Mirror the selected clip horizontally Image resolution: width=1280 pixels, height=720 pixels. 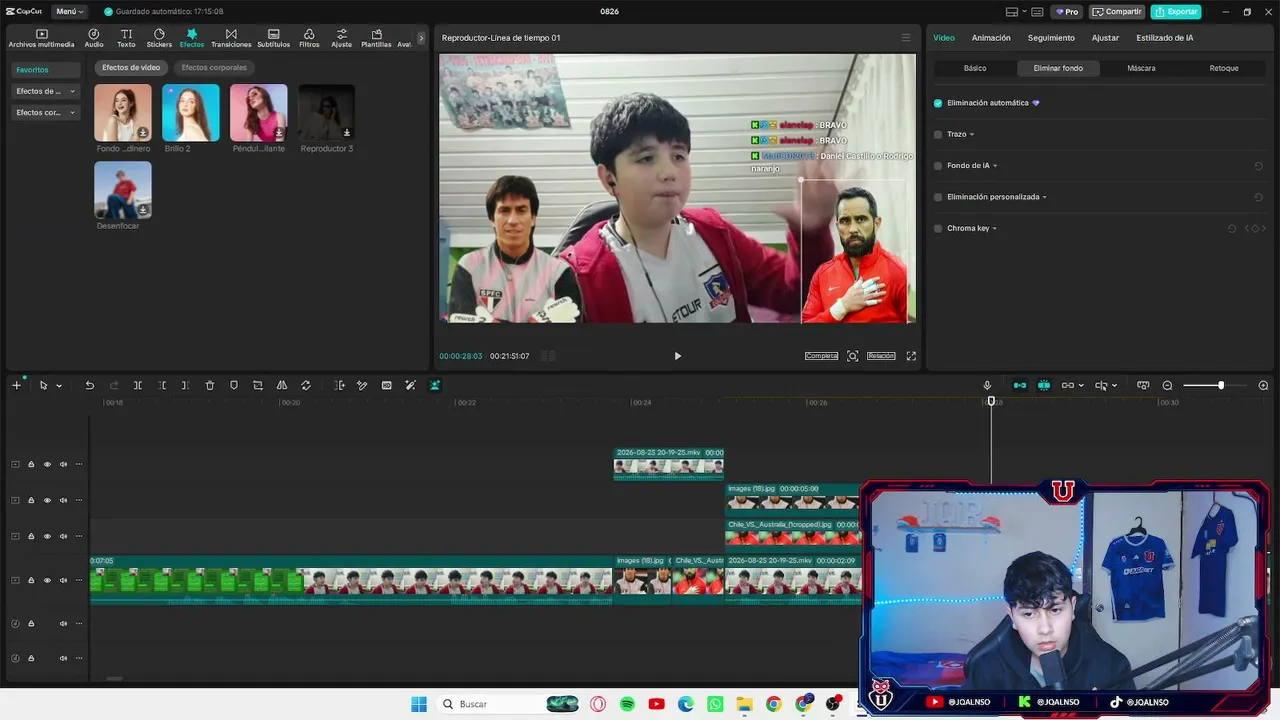(x=282, y=385)
